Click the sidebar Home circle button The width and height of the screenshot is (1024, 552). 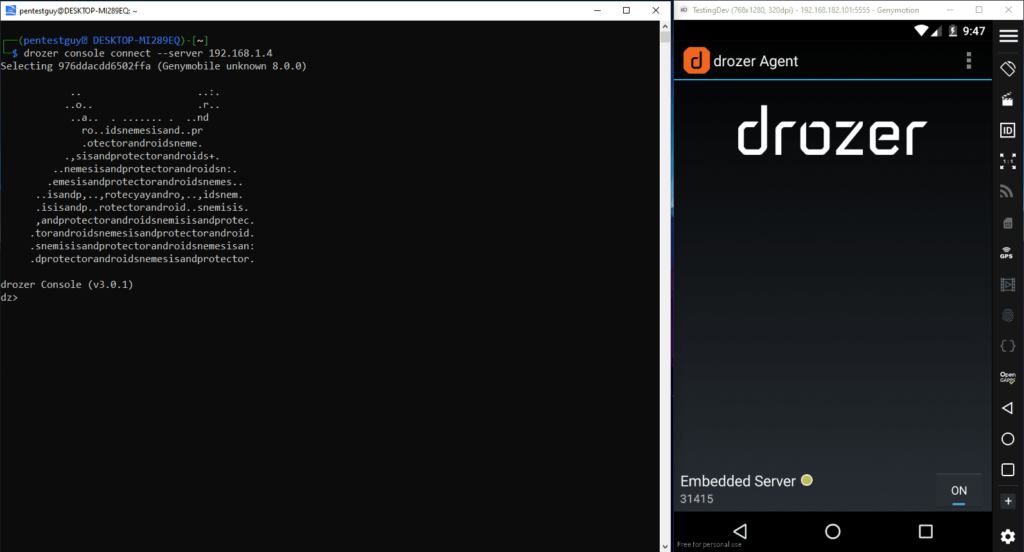point(1008,439)
